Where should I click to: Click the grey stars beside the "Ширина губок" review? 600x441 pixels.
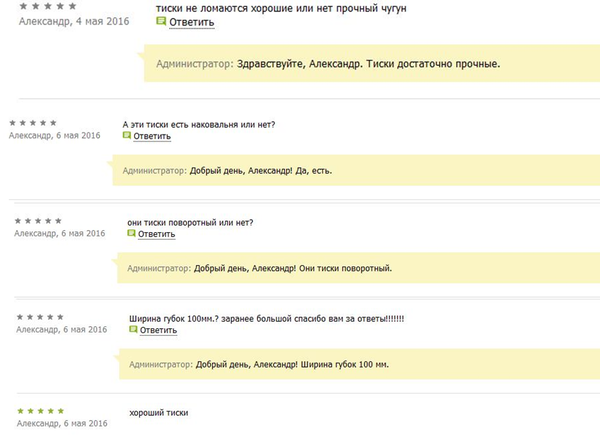coord(42,316)
